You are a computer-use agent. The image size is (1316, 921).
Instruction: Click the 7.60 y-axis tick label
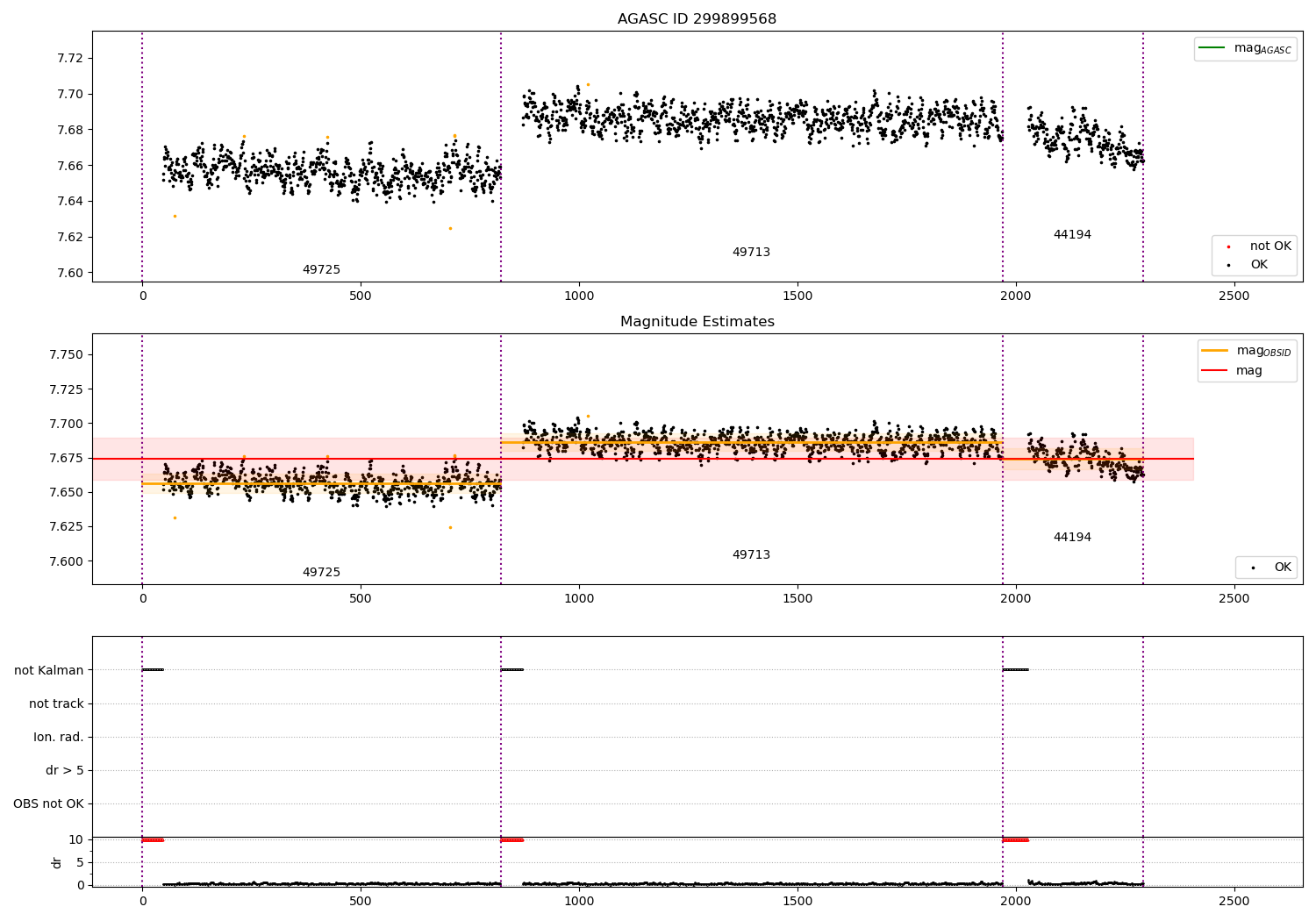70,273
